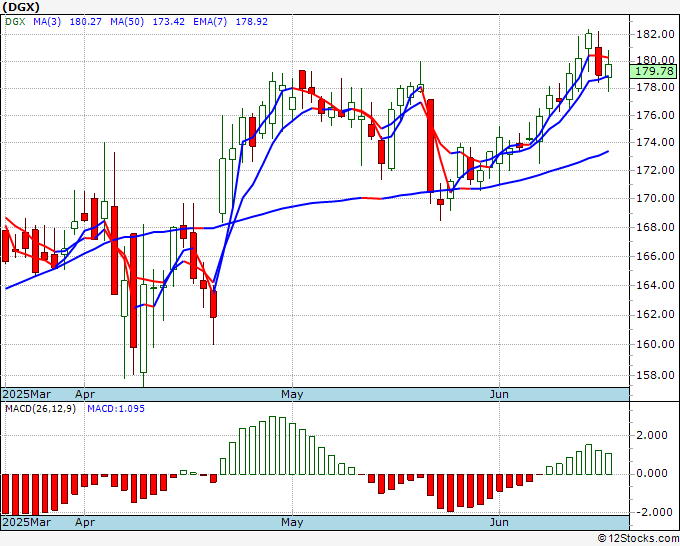Click Apr on price chart date axis
Image resolution: width=680 pixels, height=546 pixels.
pos(85,394)
